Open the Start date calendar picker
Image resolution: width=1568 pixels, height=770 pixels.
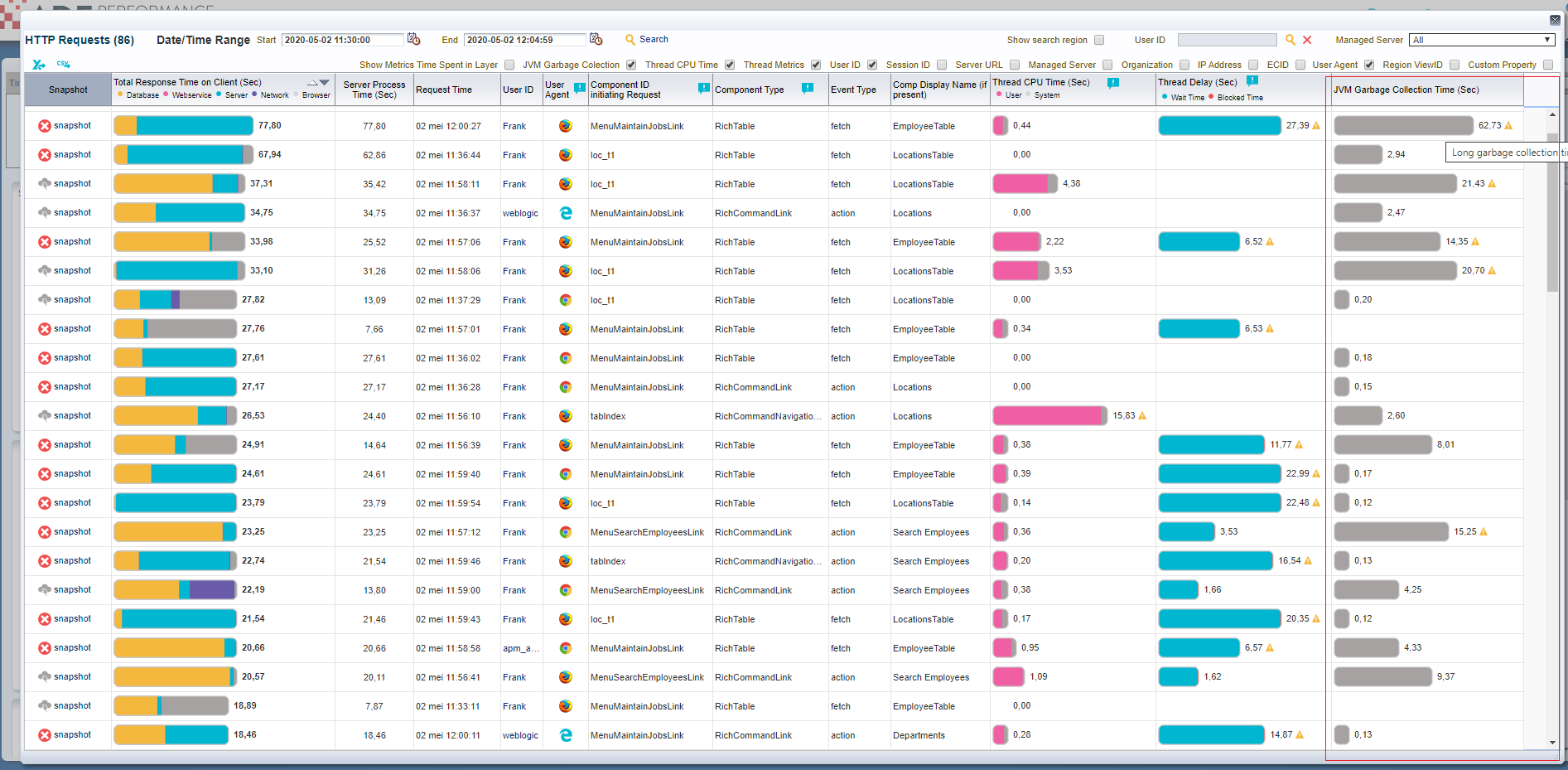tap(414, 39)
